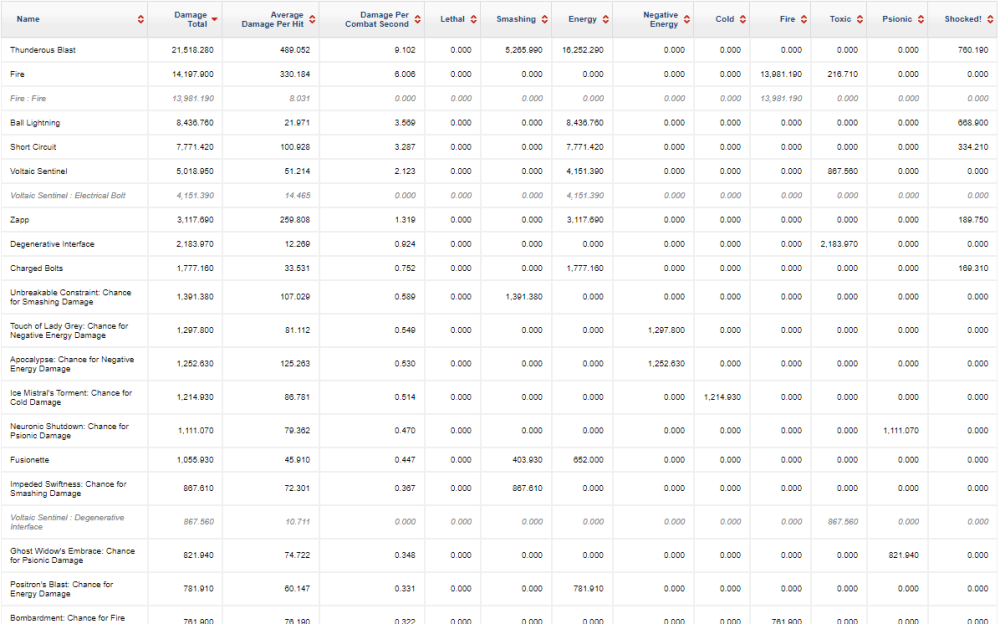Click the sort arrows beside Psionic header
Viewport: 1000px width, 624px height.
coord(920,19)
